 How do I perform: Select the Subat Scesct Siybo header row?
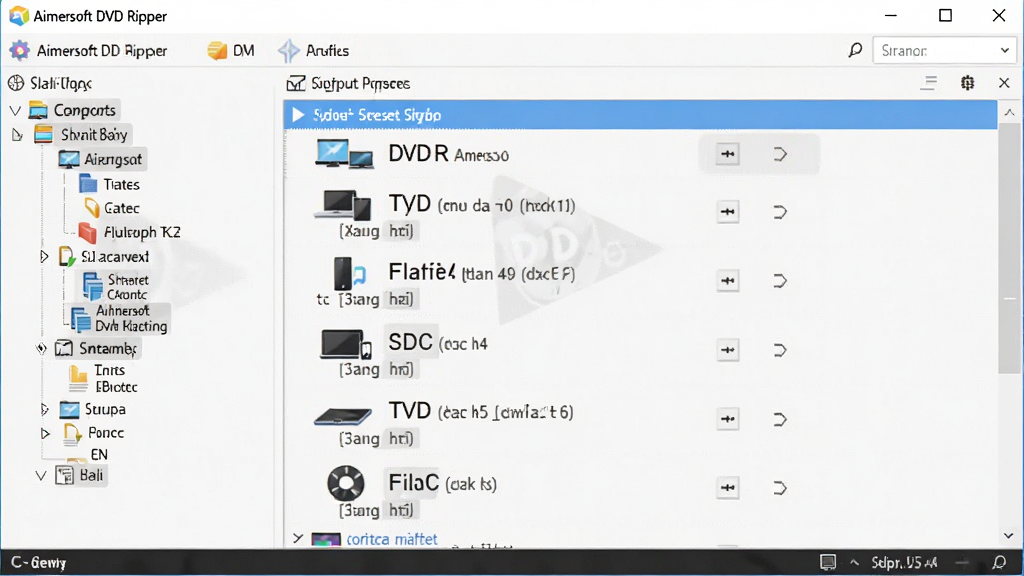point(641,115)
